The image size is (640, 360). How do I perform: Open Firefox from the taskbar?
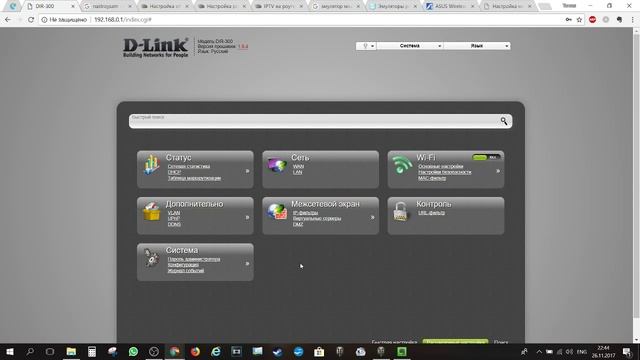click(195, 351)
